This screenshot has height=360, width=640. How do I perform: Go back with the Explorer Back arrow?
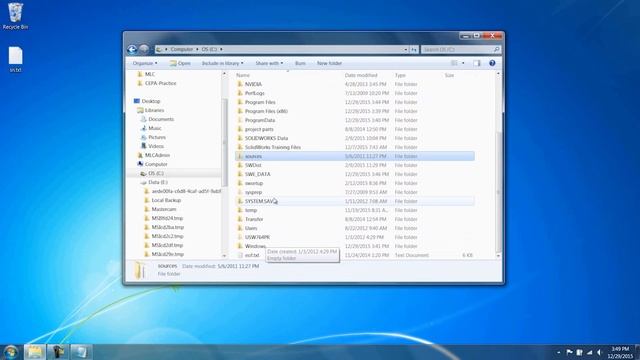click(132, 49)
